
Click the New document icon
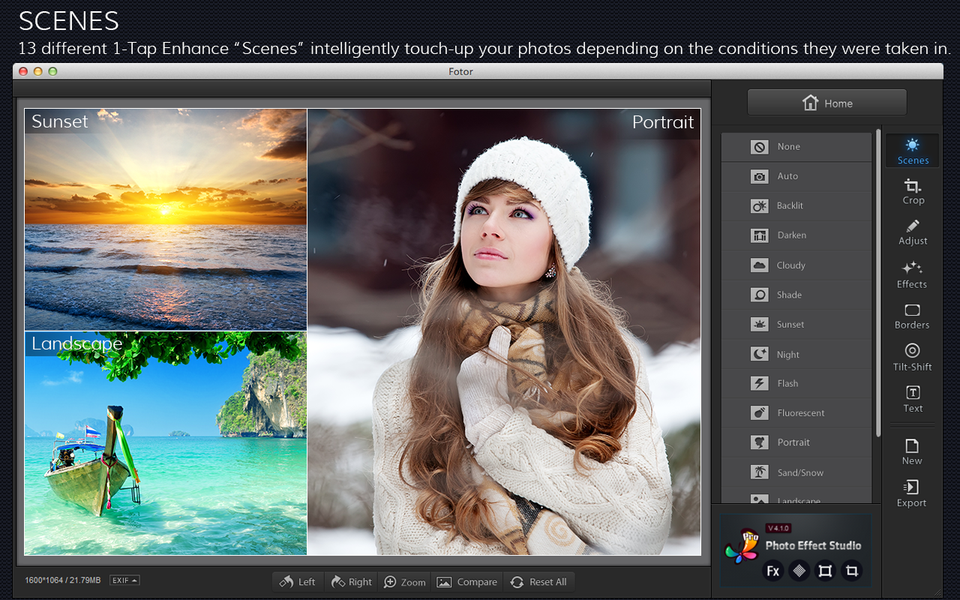912,452
